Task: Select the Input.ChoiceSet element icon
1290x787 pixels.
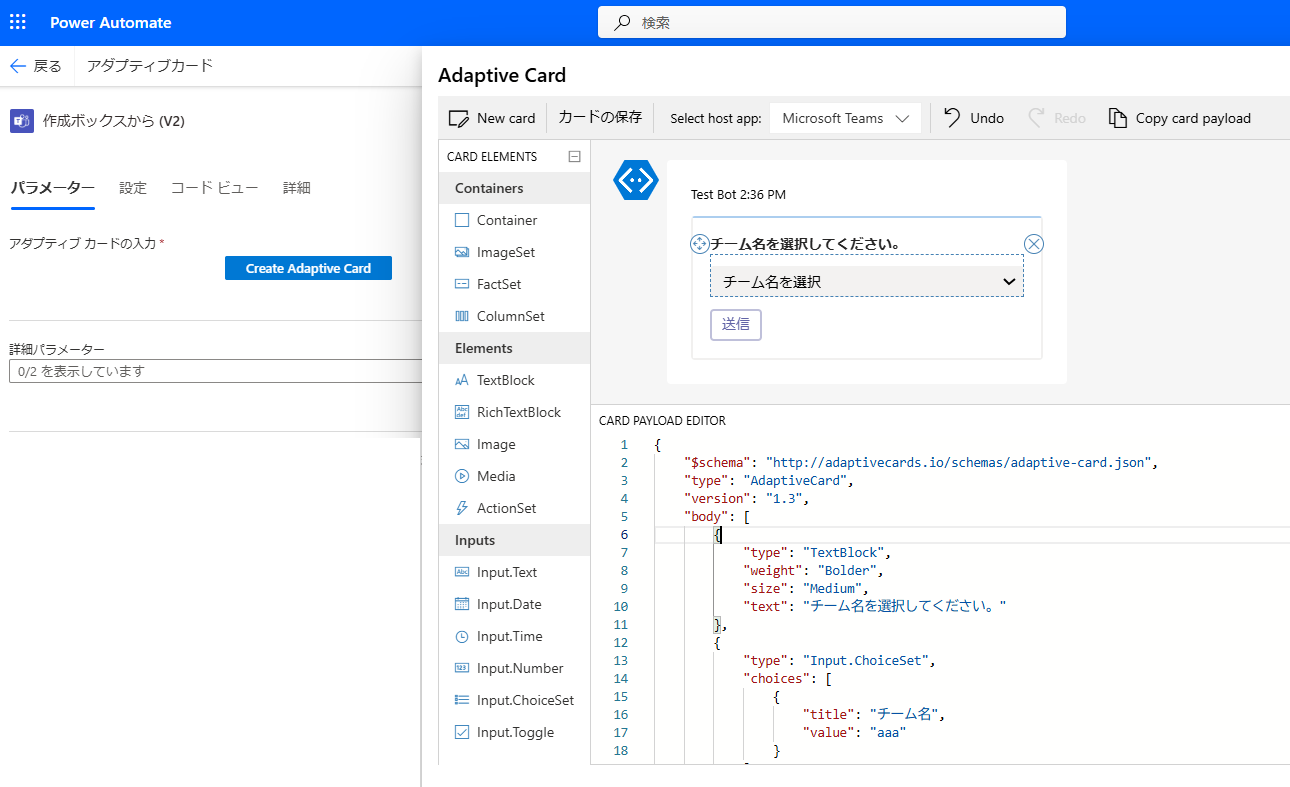Action: coord(462,700)
